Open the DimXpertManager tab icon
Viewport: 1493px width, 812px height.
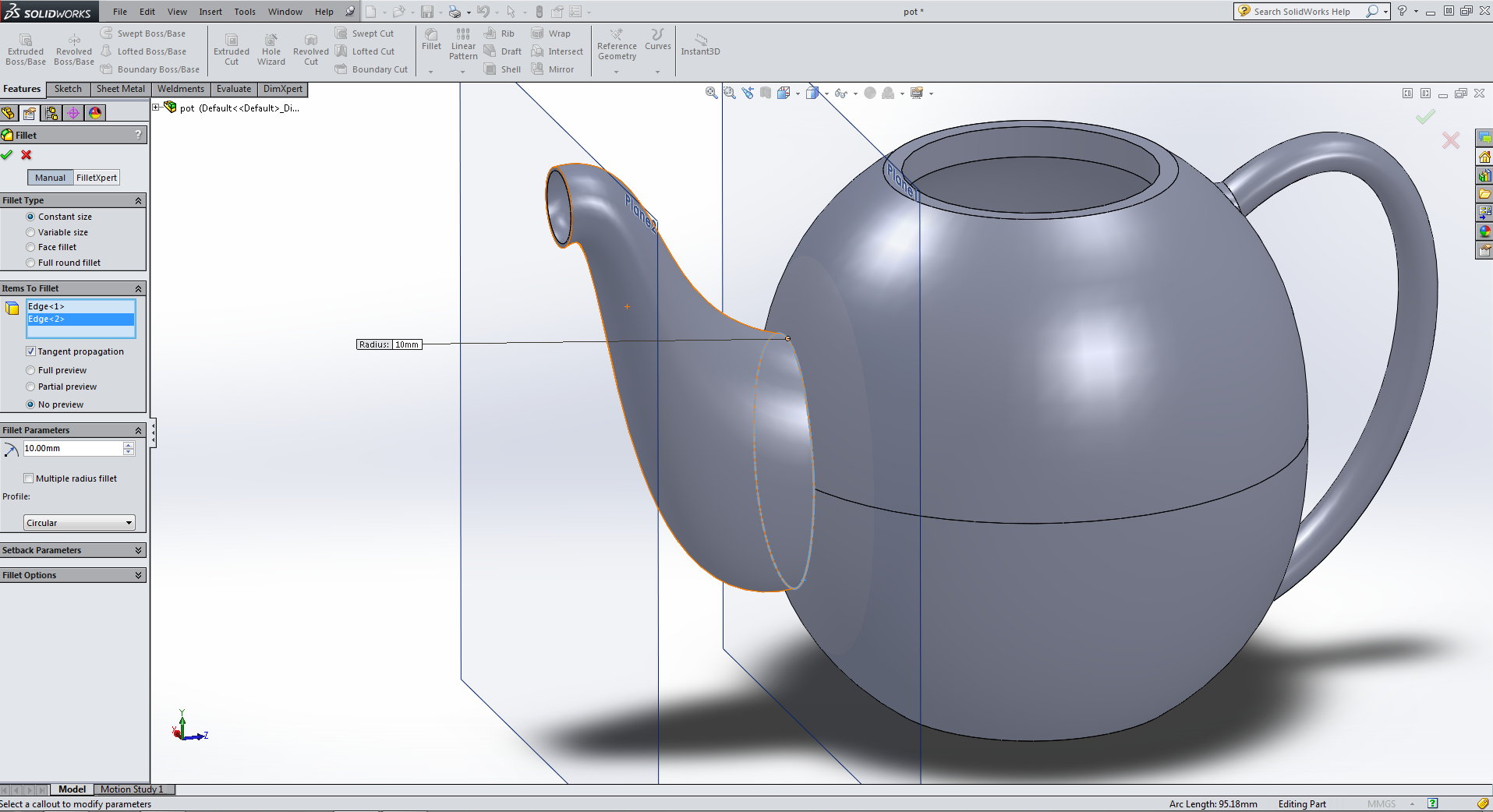[x=73, y=113]
